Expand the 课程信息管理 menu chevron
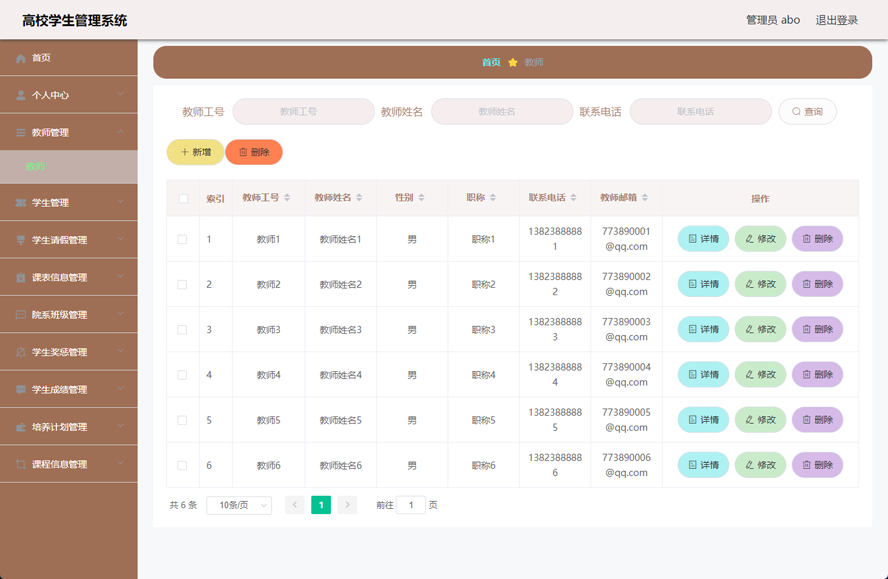 pos(120,464)
